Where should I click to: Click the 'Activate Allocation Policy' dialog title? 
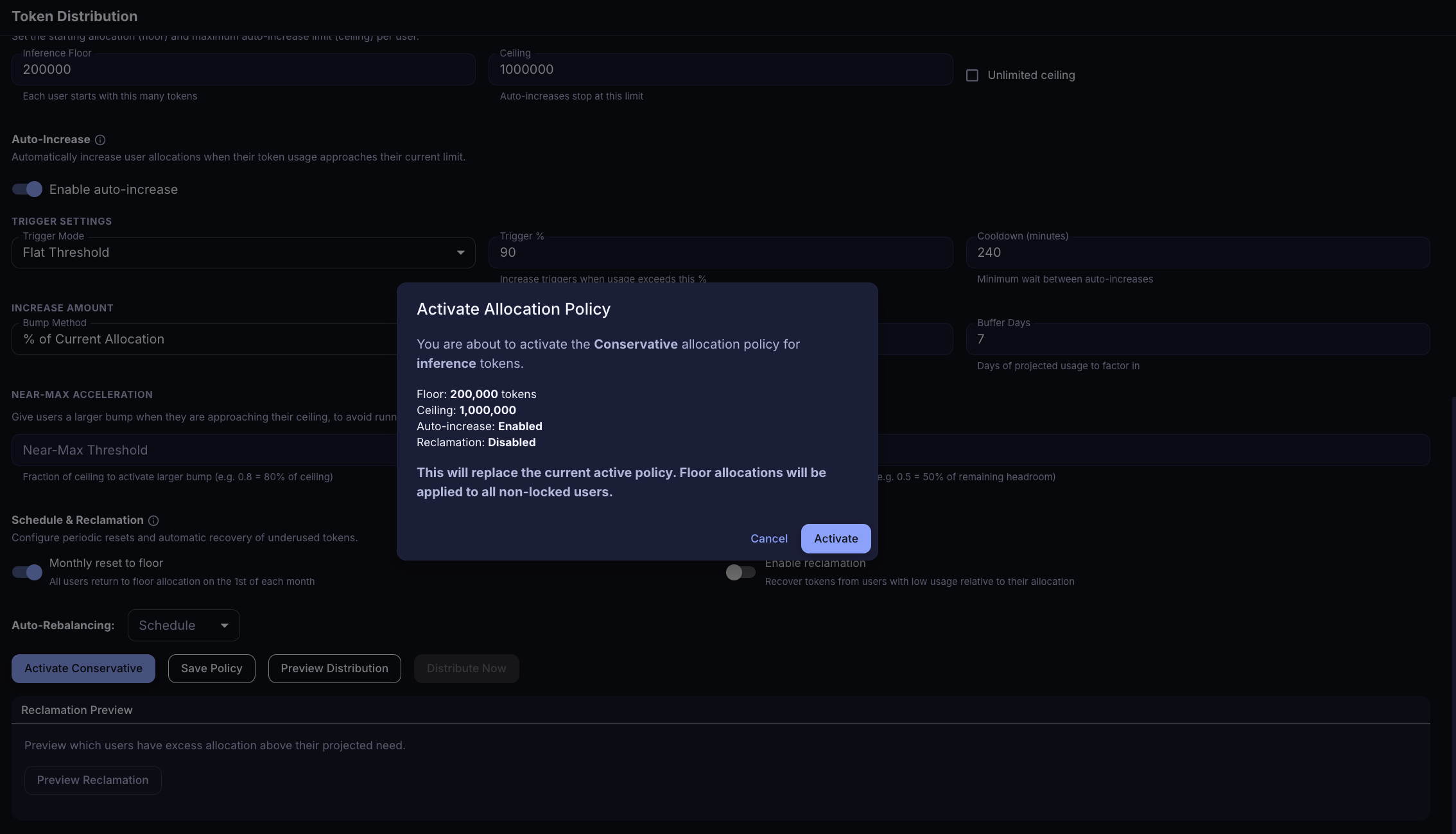[x=514, y=309]
